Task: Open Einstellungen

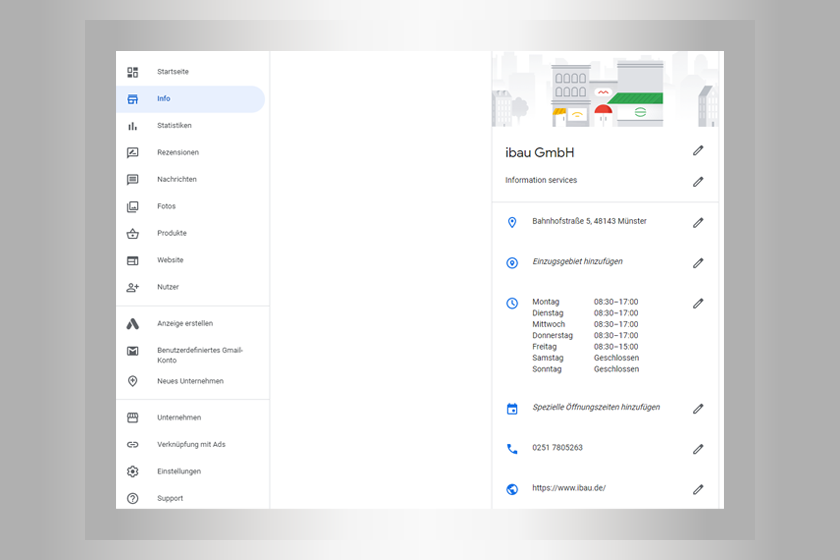Action: pyautogui.click(x=192, y=471)
